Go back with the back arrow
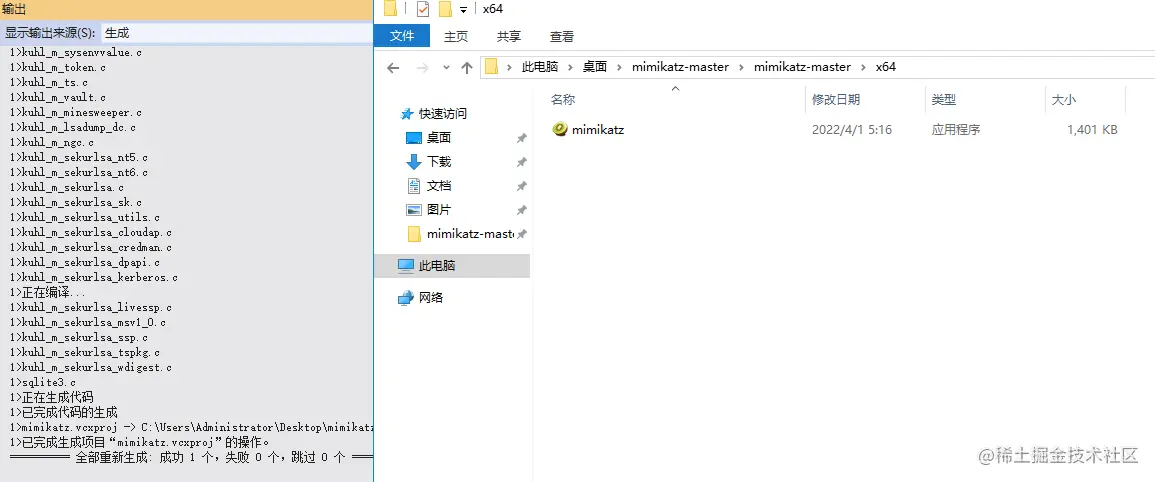Screen dimensions: 1155x482 pos(393,67)
